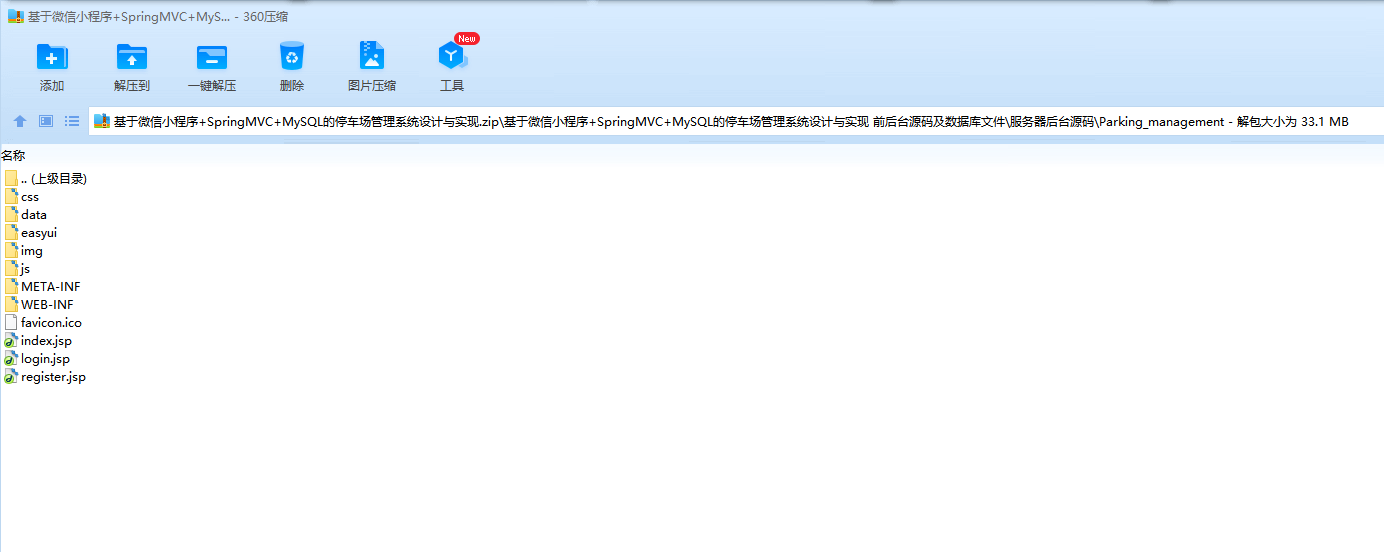Select the css folder icon
This screenshot has width=1384, height=552.
11,196
